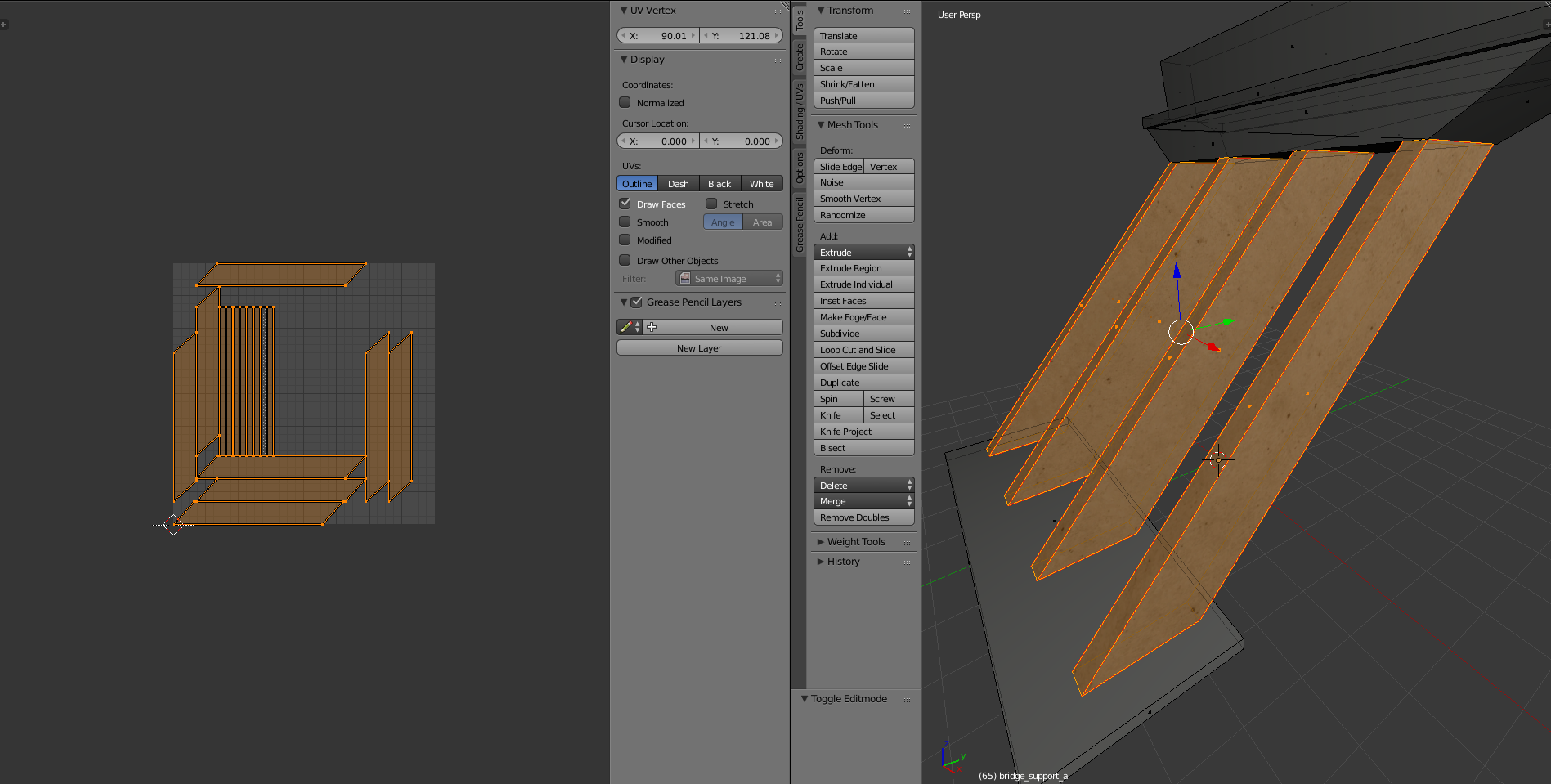1551x784 pixels.
Task: Open the Extrude dropdown menu
Action: [x=863, y=253]
